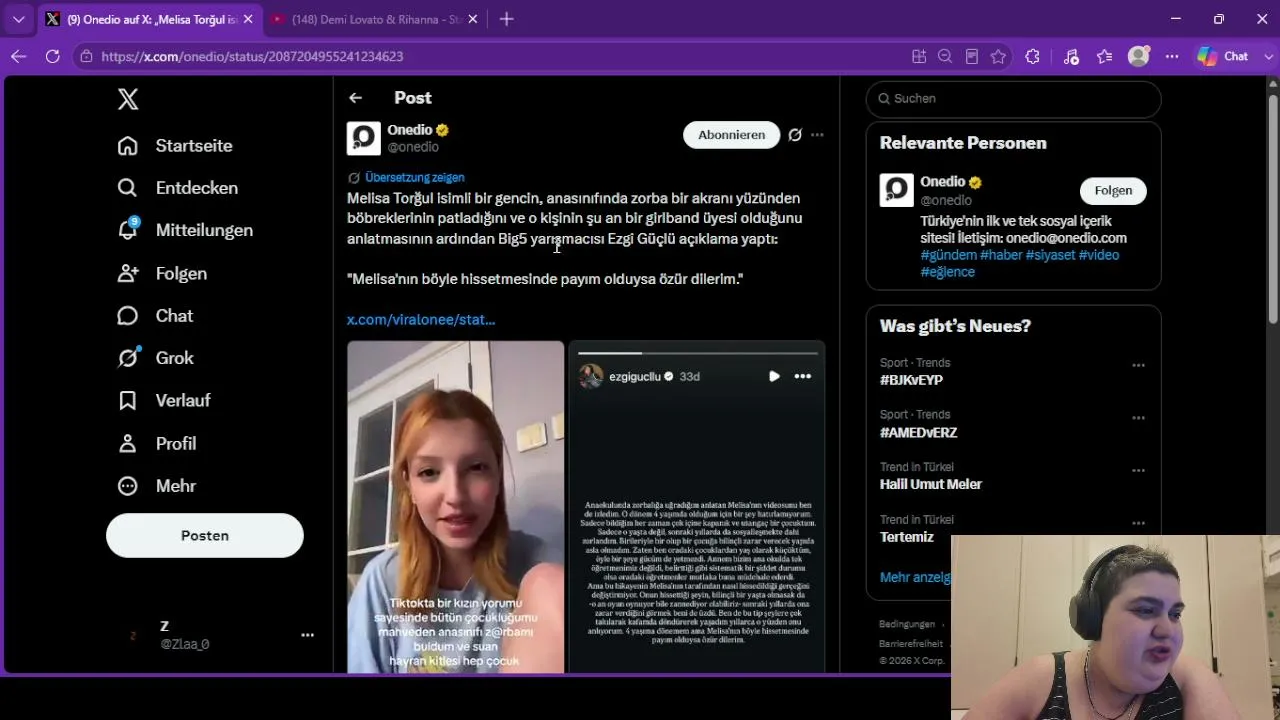This screenshot has height=720, width=1280.
Task: Open the media control music icon
Action: tap(1071, 57)
